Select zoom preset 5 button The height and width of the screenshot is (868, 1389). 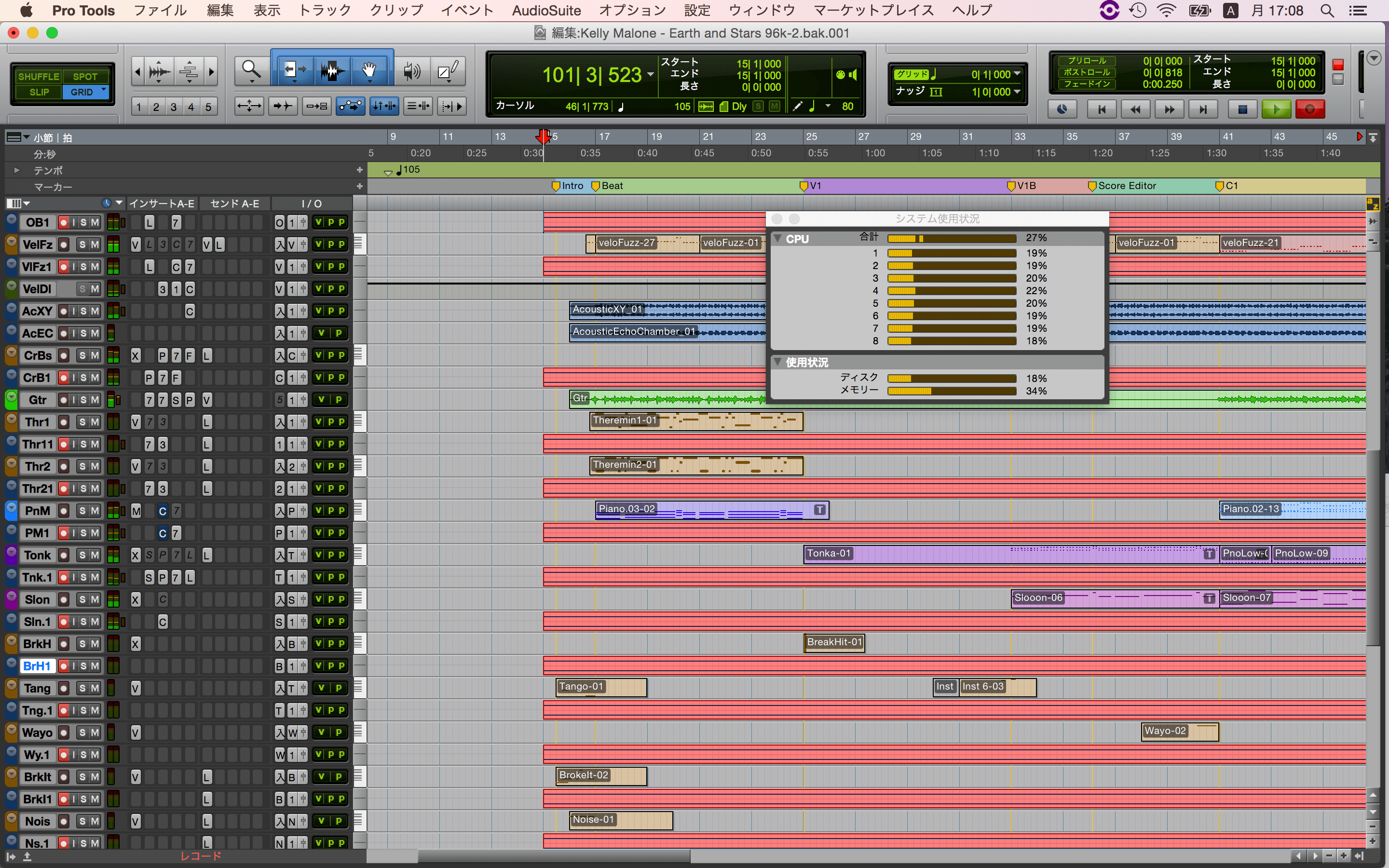click(x=208, y=107)
